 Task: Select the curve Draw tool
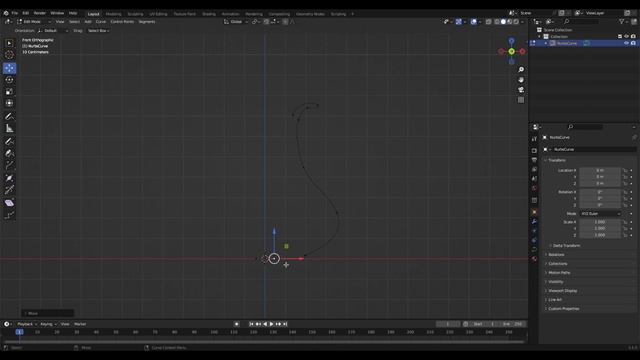[x=9, y=142]
